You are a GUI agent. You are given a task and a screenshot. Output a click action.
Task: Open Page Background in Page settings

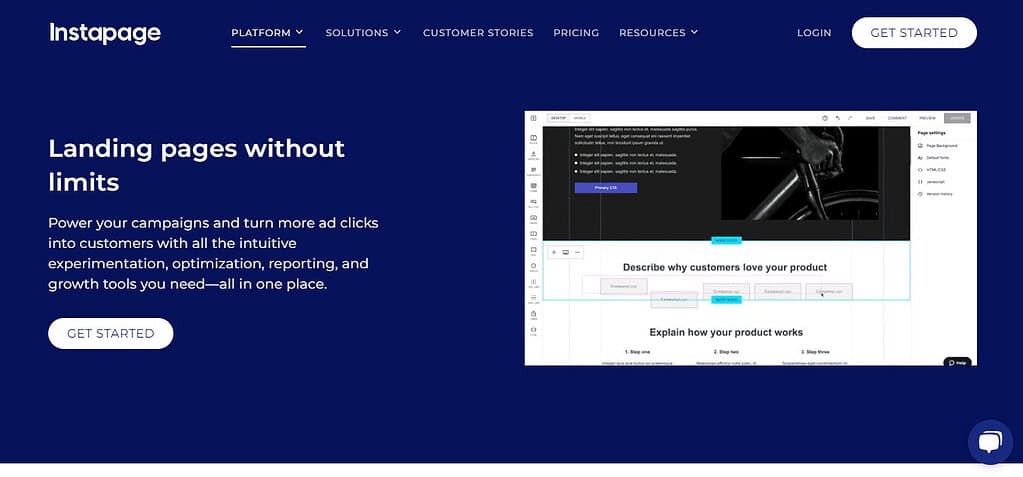[938, 146]
